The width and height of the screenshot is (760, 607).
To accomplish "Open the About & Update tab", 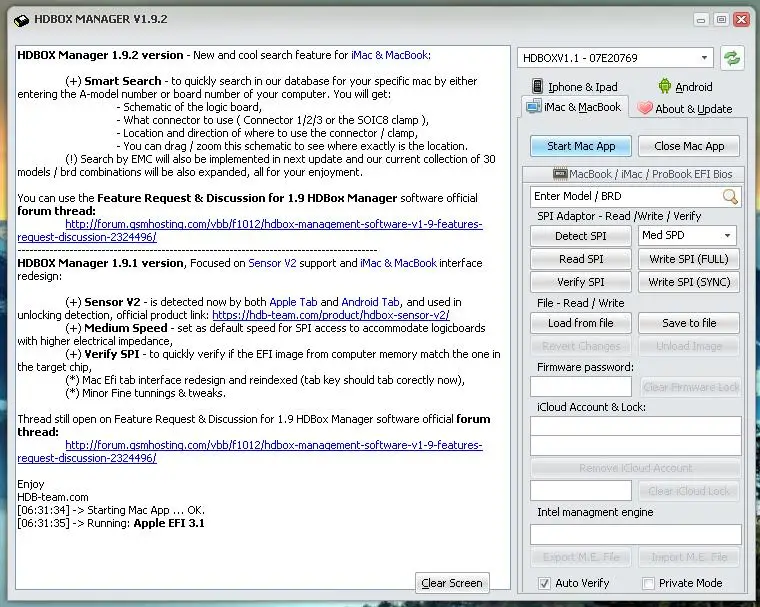I will click(684, 109).
